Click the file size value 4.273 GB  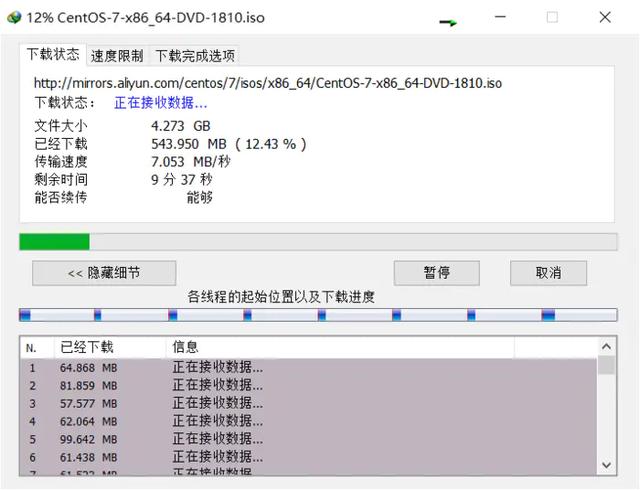tap(181, 126)
